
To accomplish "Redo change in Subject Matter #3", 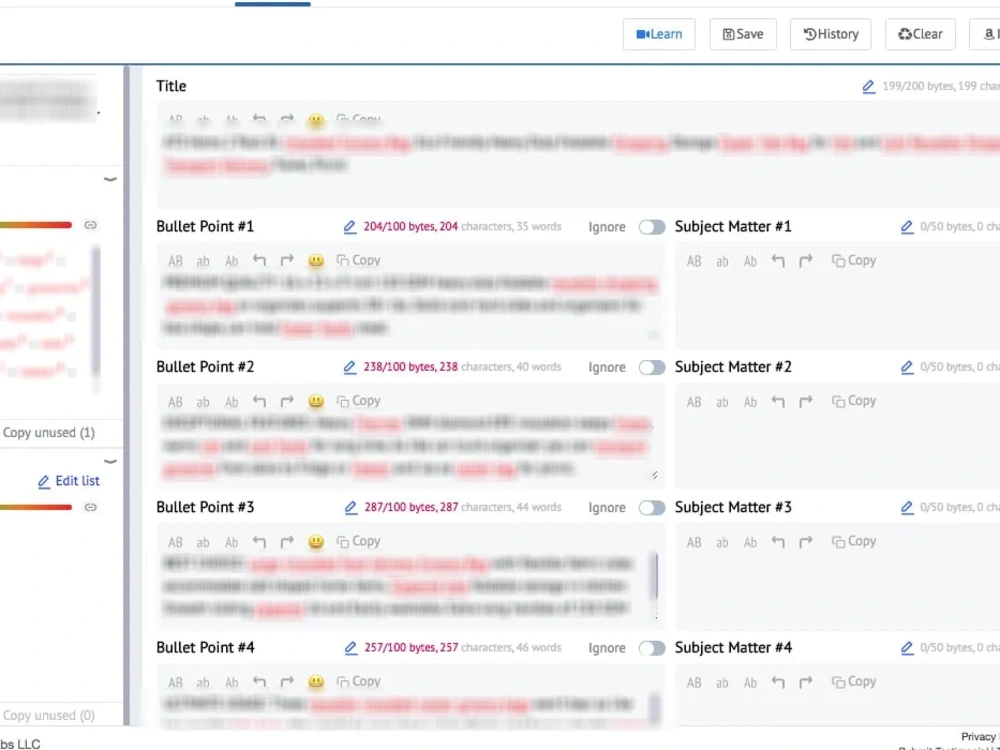I will [x=806, y=541].
